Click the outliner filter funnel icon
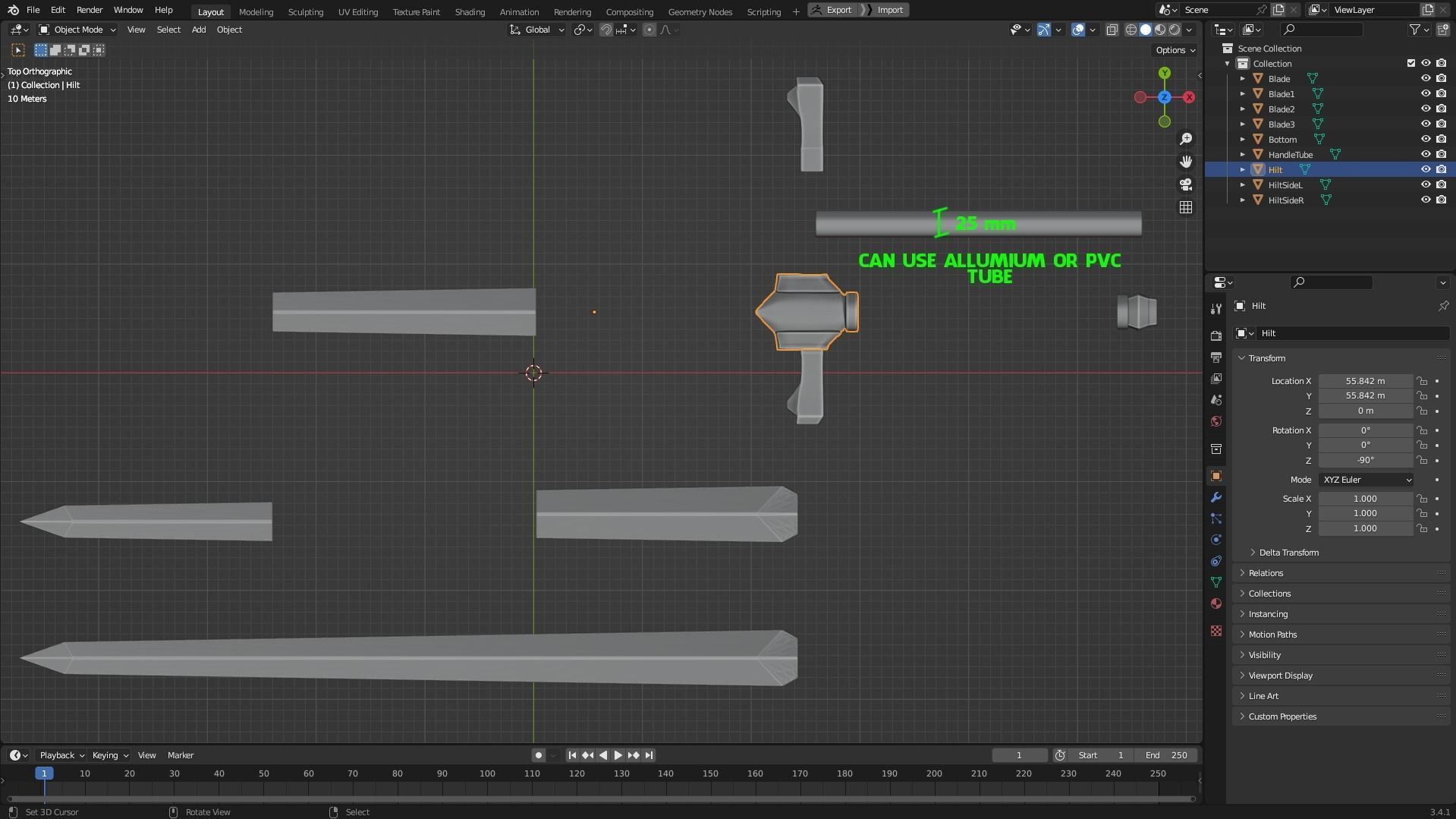Image resolution: width=1456 pixels, height=819 pixels. tap(1414, 30)
